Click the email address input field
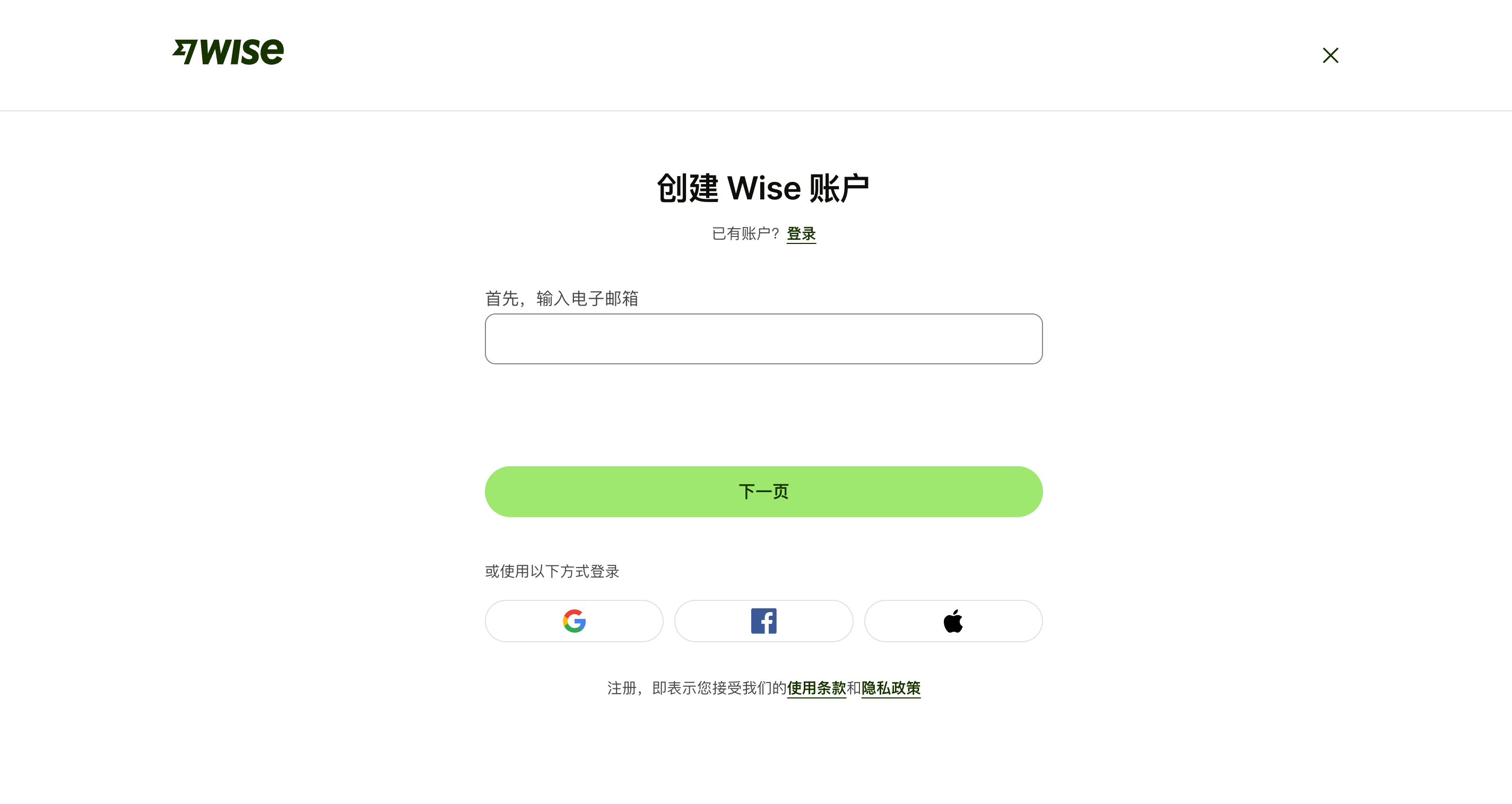 click(763, 338)
